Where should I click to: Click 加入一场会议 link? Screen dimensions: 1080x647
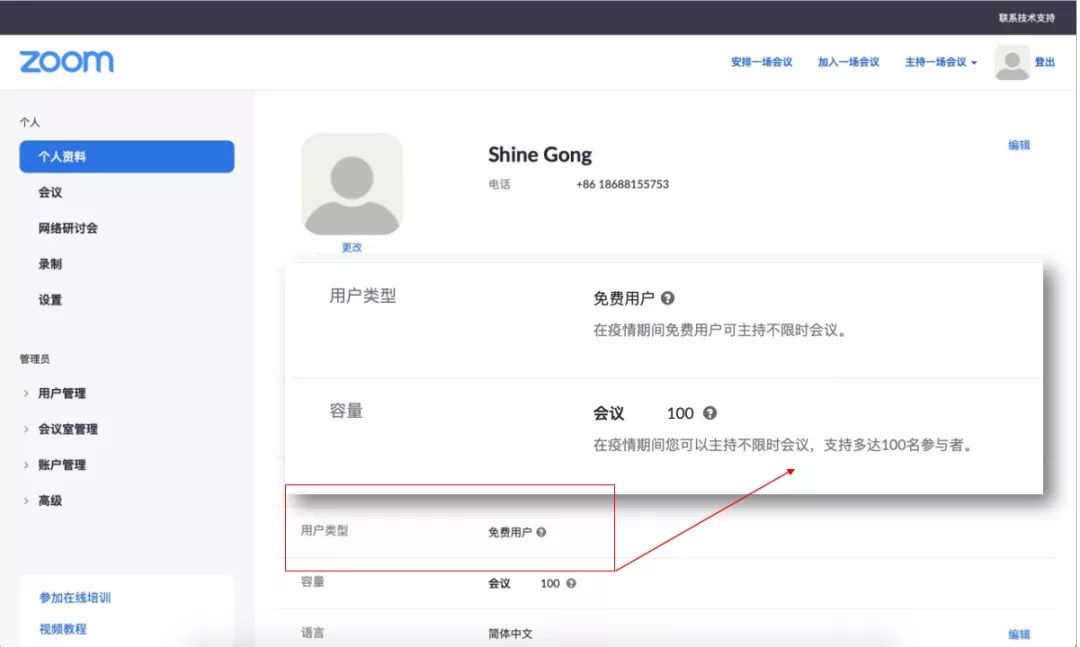click(848, 62)
